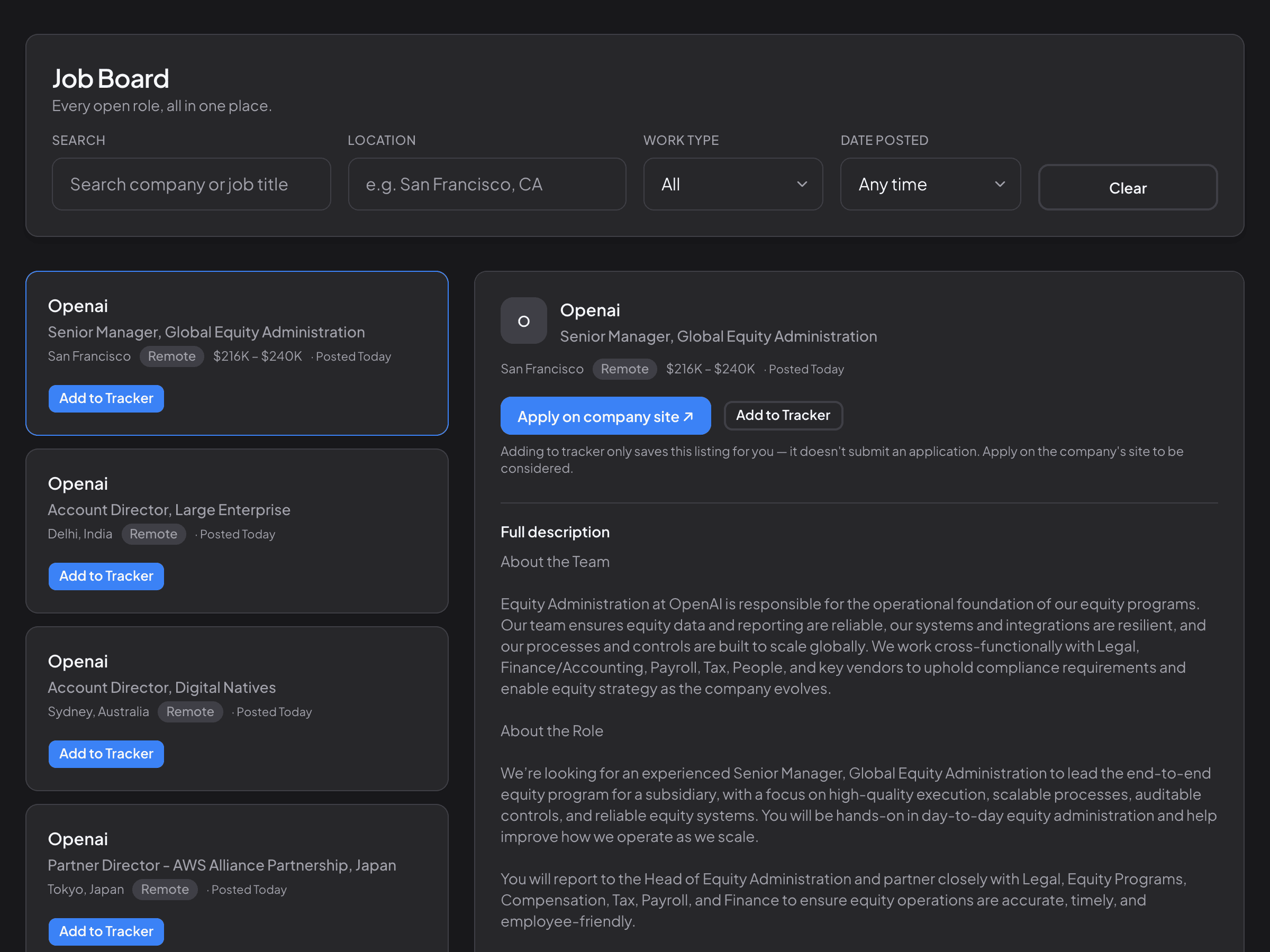Click Sydney, Australia location text
The image size is (1270, 952).
(98, 712)
